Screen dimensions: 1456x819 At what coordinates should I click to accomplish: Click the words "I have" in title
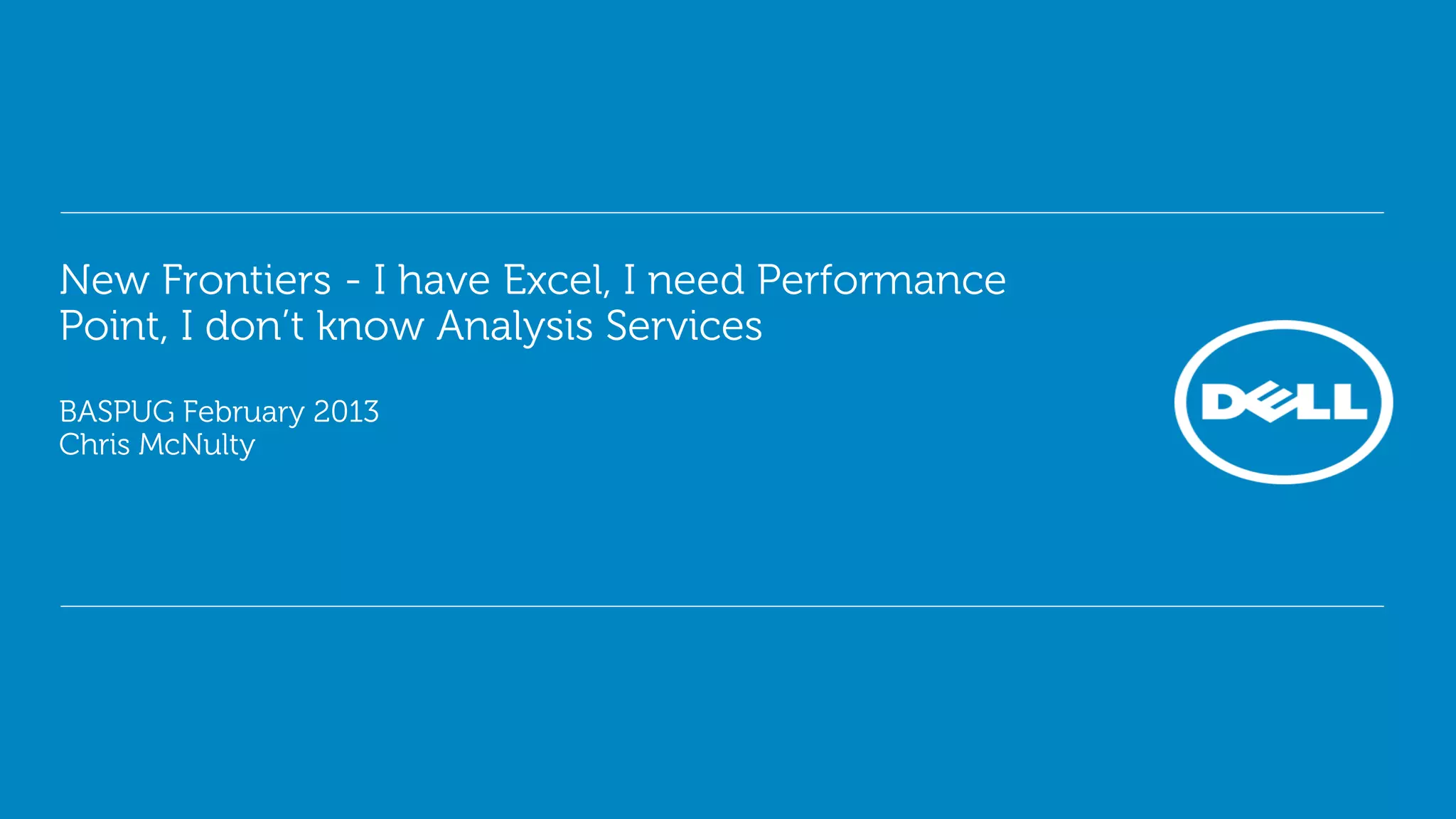pyautogui.click(x=432, y=279)
